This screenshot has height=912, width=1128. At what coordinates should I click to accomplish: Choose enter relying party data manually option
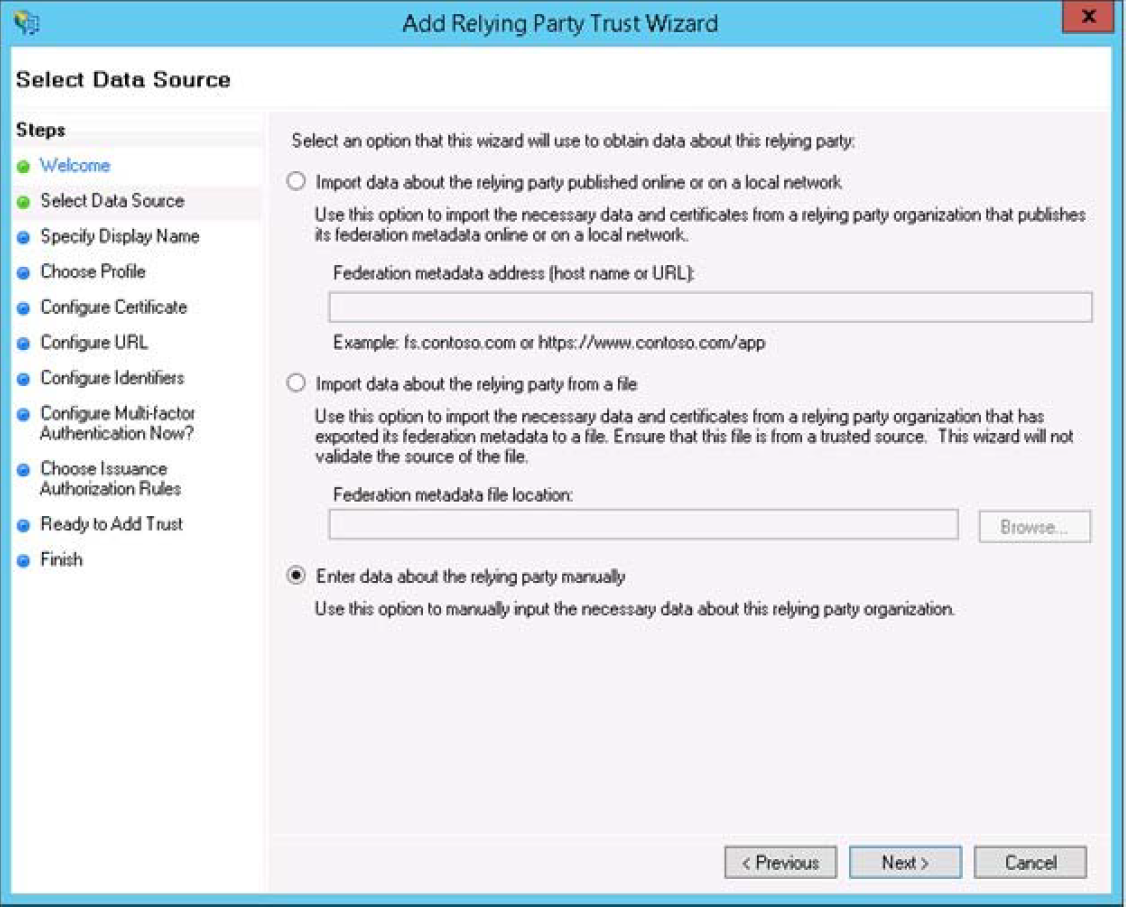[x=296, y=576]
